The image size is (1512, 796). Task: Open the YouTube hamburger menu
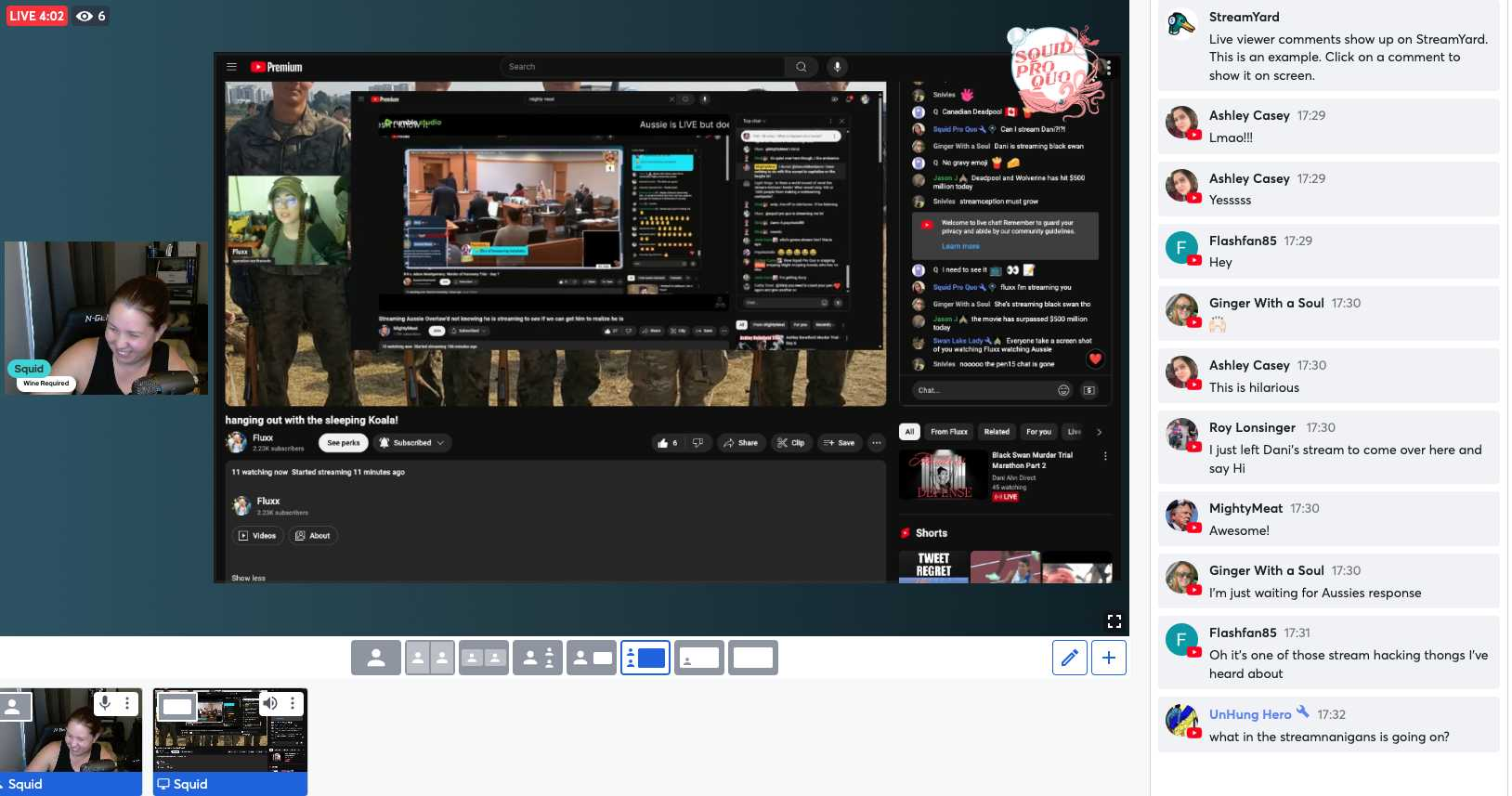(x=231, y=67)
